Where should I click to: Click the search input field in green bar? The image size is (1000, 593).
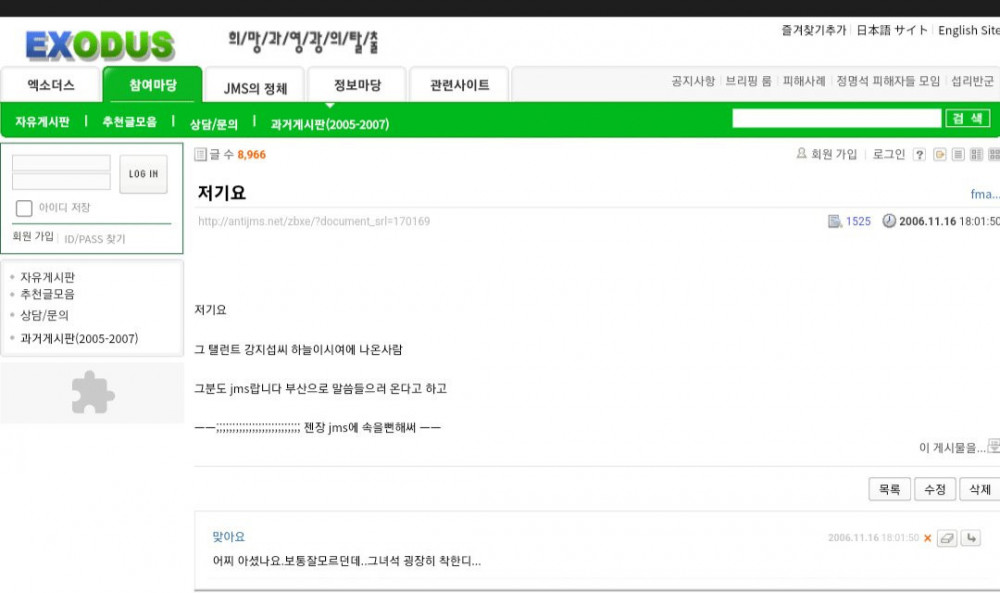coord(836,119)
